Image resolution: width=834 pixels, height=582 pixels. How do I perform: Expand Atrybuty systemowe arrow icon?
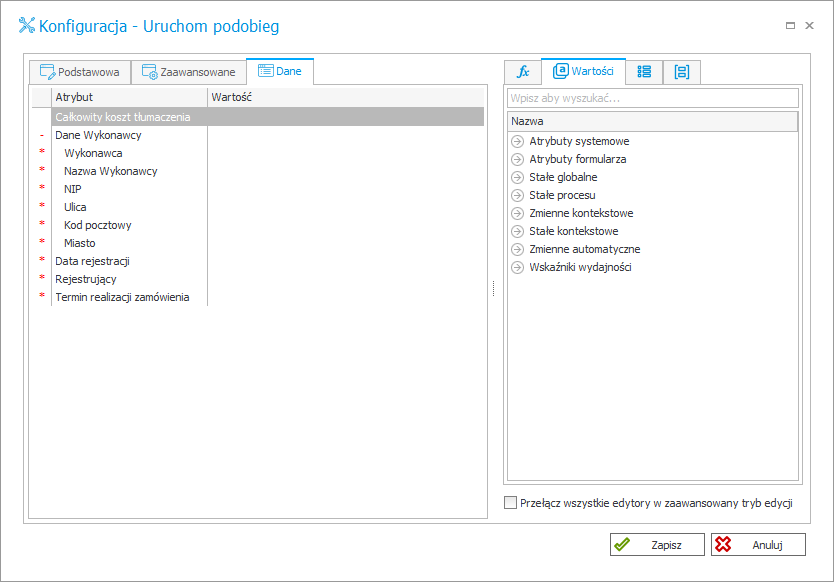pyautogui.click(x=517, y=142)
